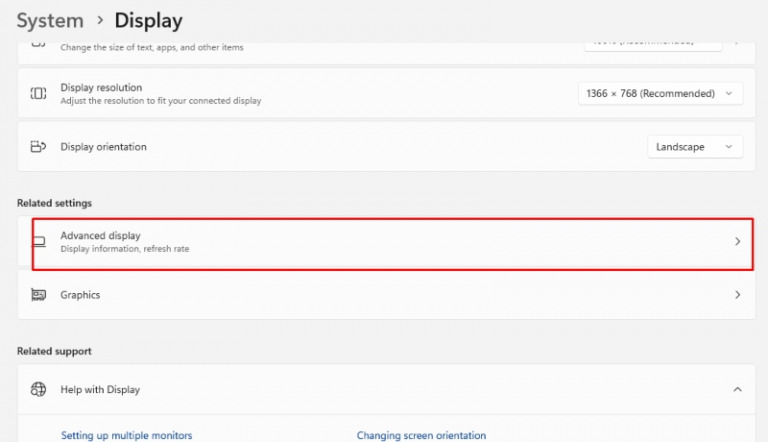Click the Advanced display right chevron
Image resolution: width=768 pixels, height=442 pixels.
(x=737, y=241)
